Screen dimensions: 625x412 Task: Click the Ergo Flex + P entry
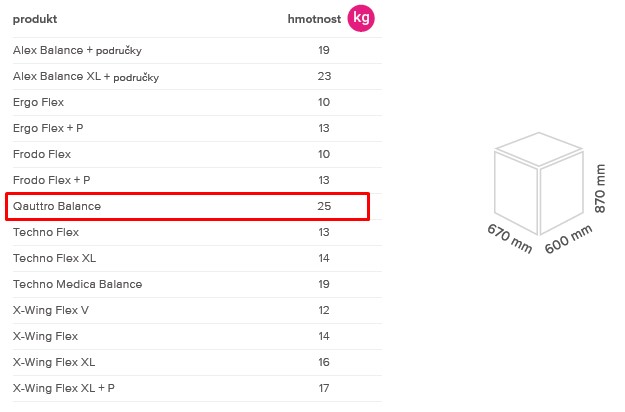click(48, 128)
